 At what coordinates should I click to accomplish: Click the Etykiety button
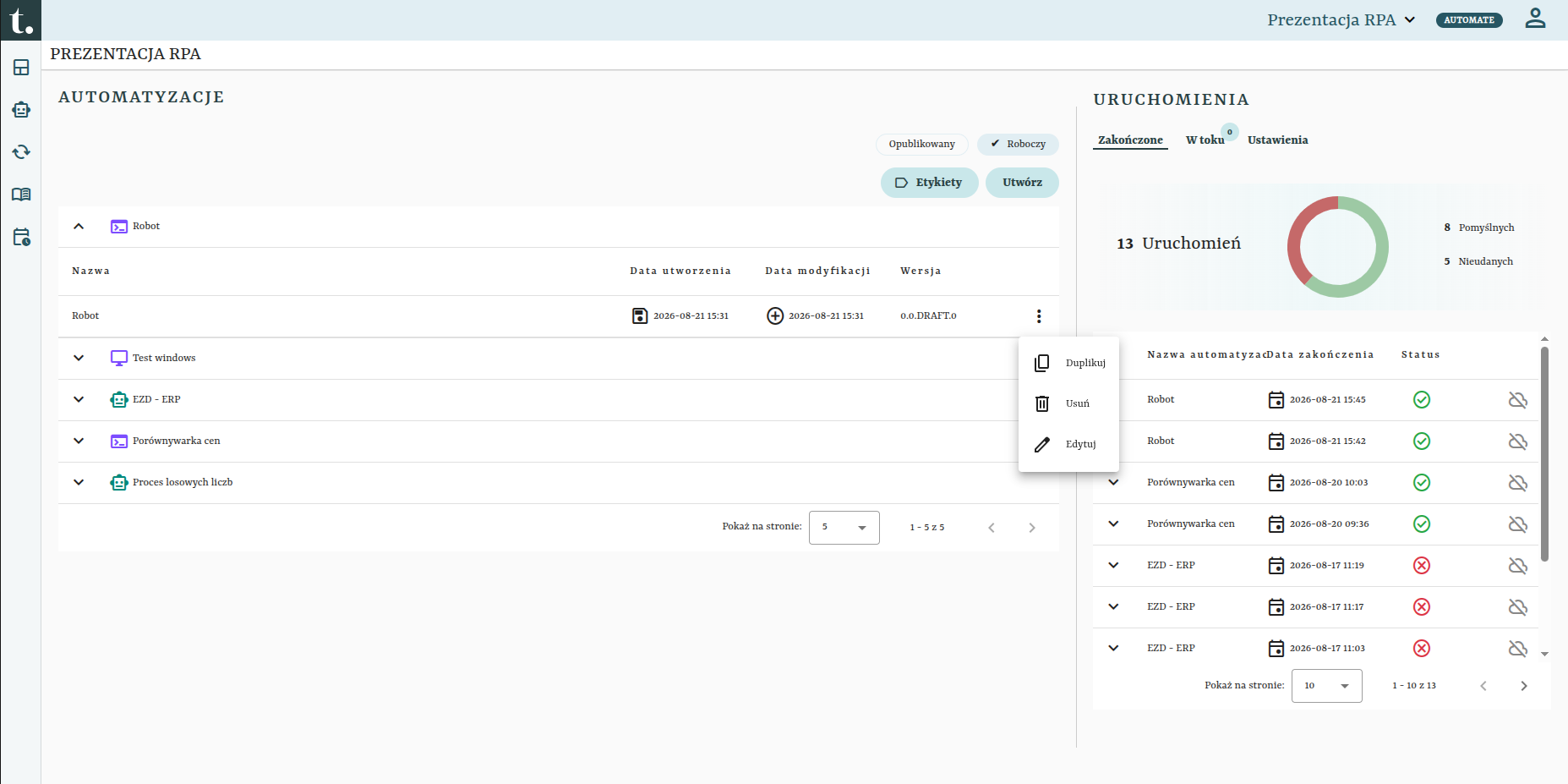click(x=929, y=183)
